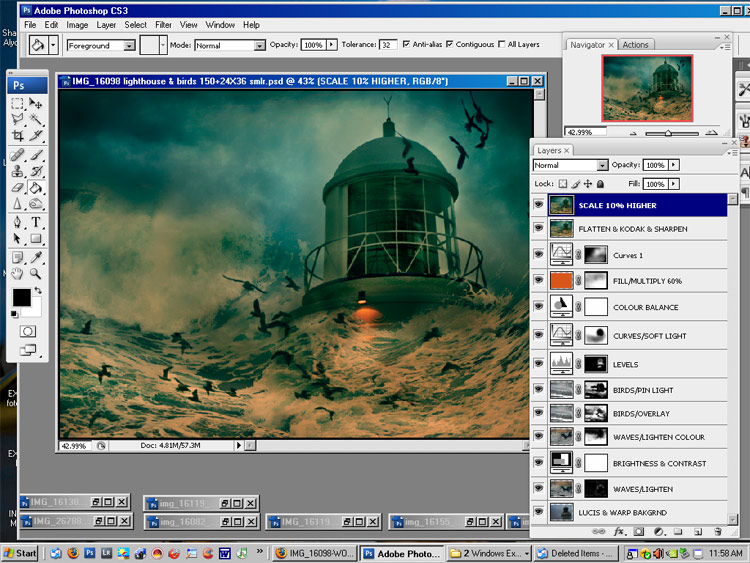The width and height of the screenshot is (750, 563).
Task: Click the Windows Start button
Action: click(x=20, y=553)
